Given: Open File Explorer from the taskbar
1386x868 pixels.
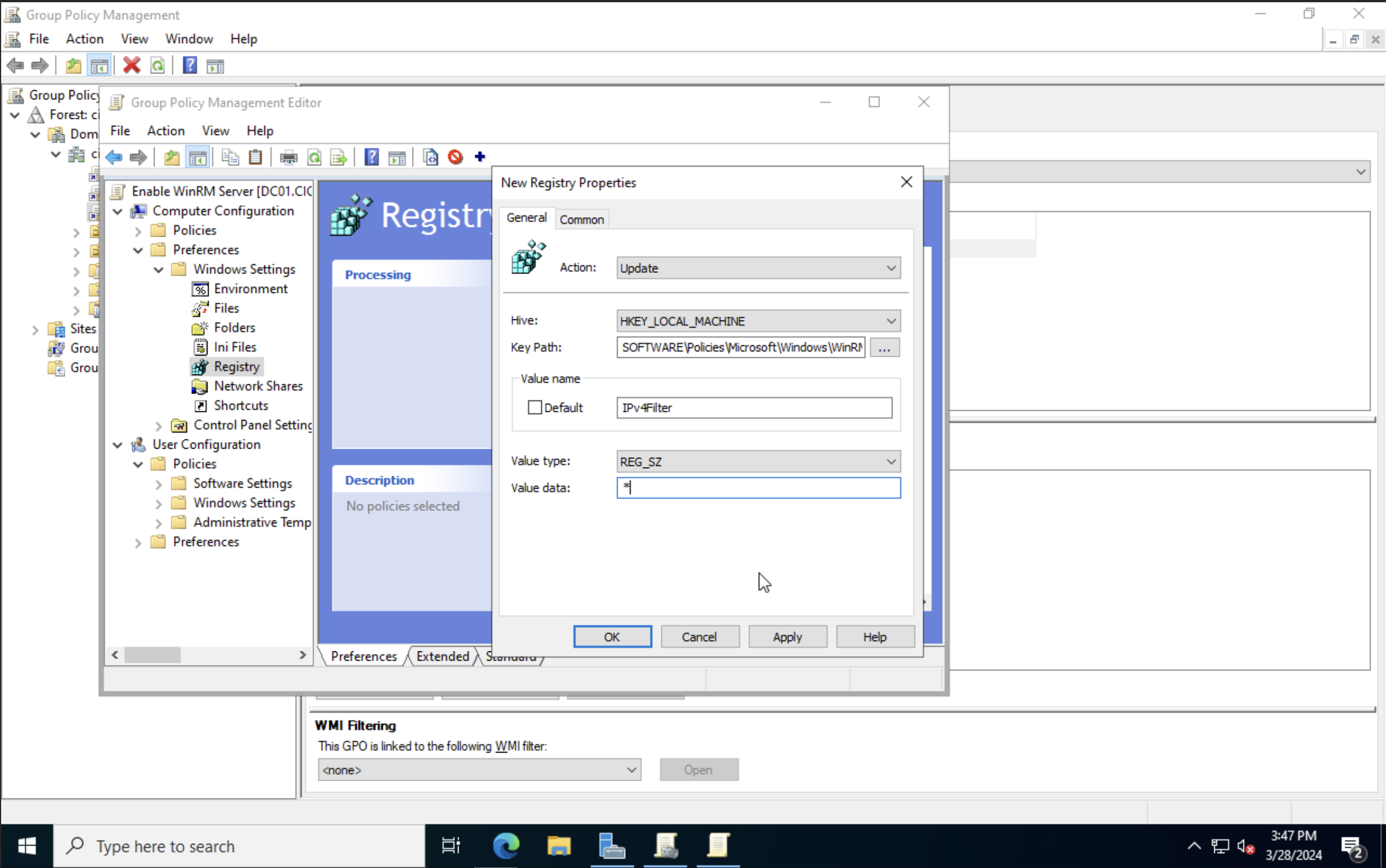Looking at the screenshot, I should [559, 846].
